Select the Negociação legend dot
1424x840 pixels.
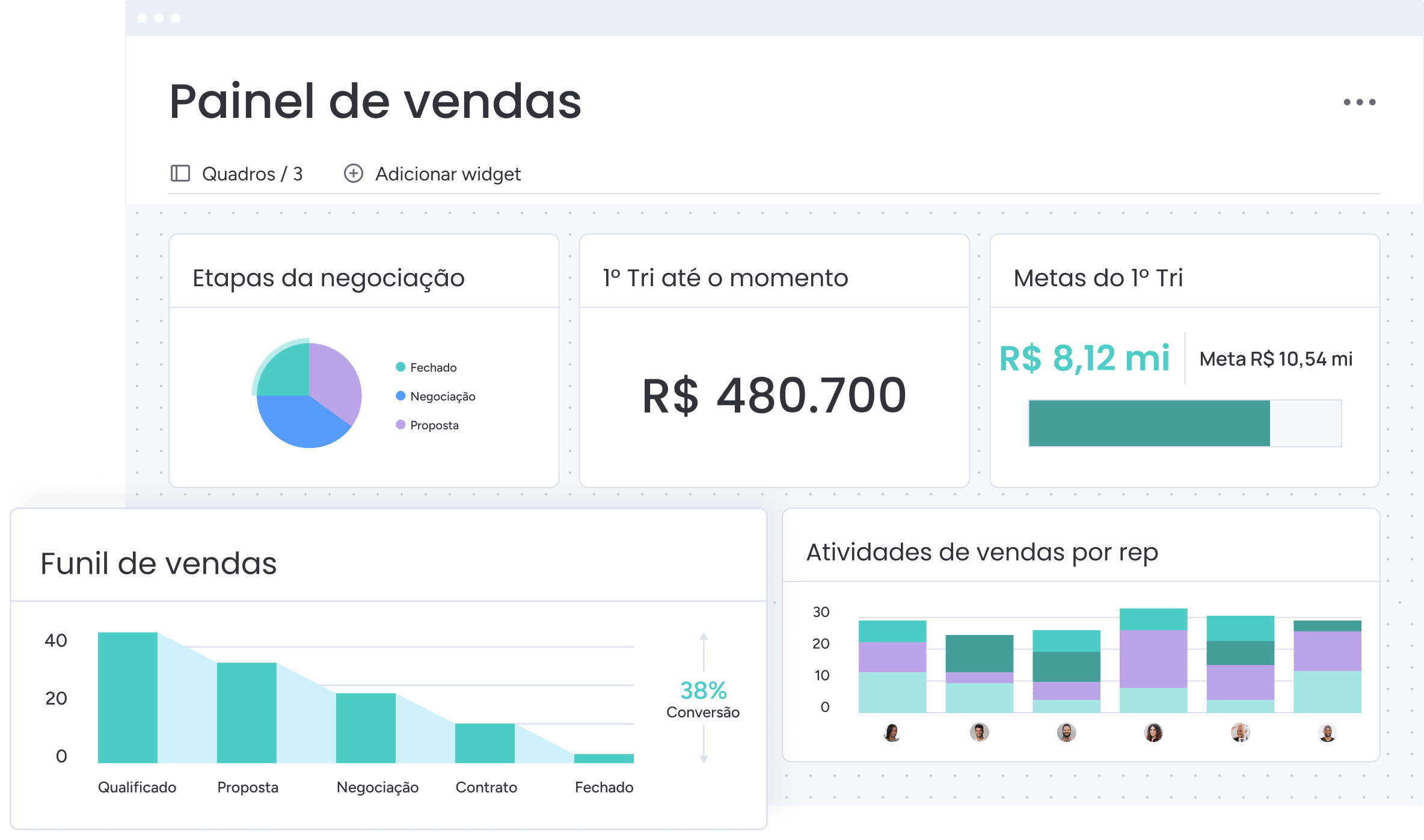tap(400, 396)
